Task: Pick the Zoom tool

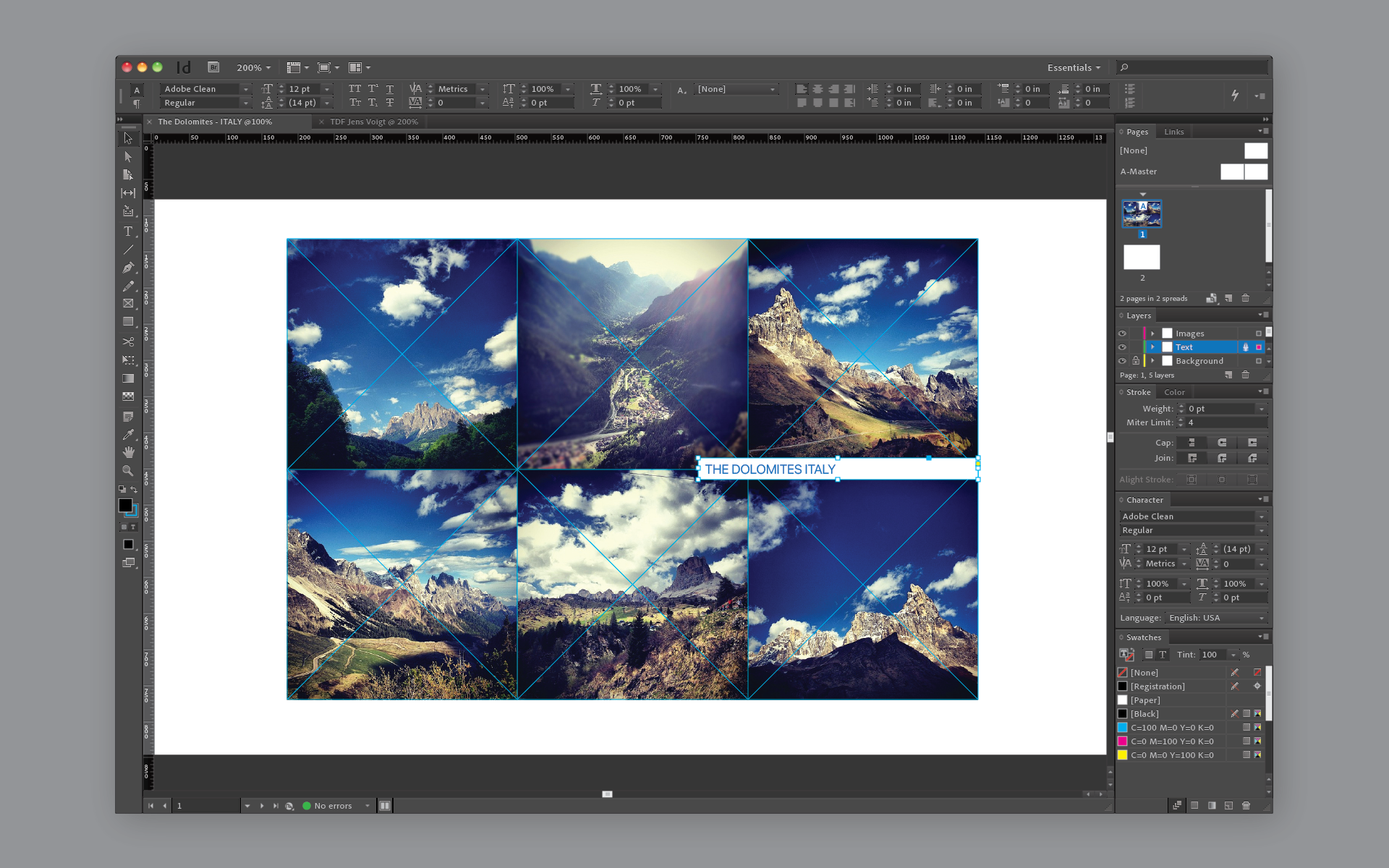Action: pos(128,471)
